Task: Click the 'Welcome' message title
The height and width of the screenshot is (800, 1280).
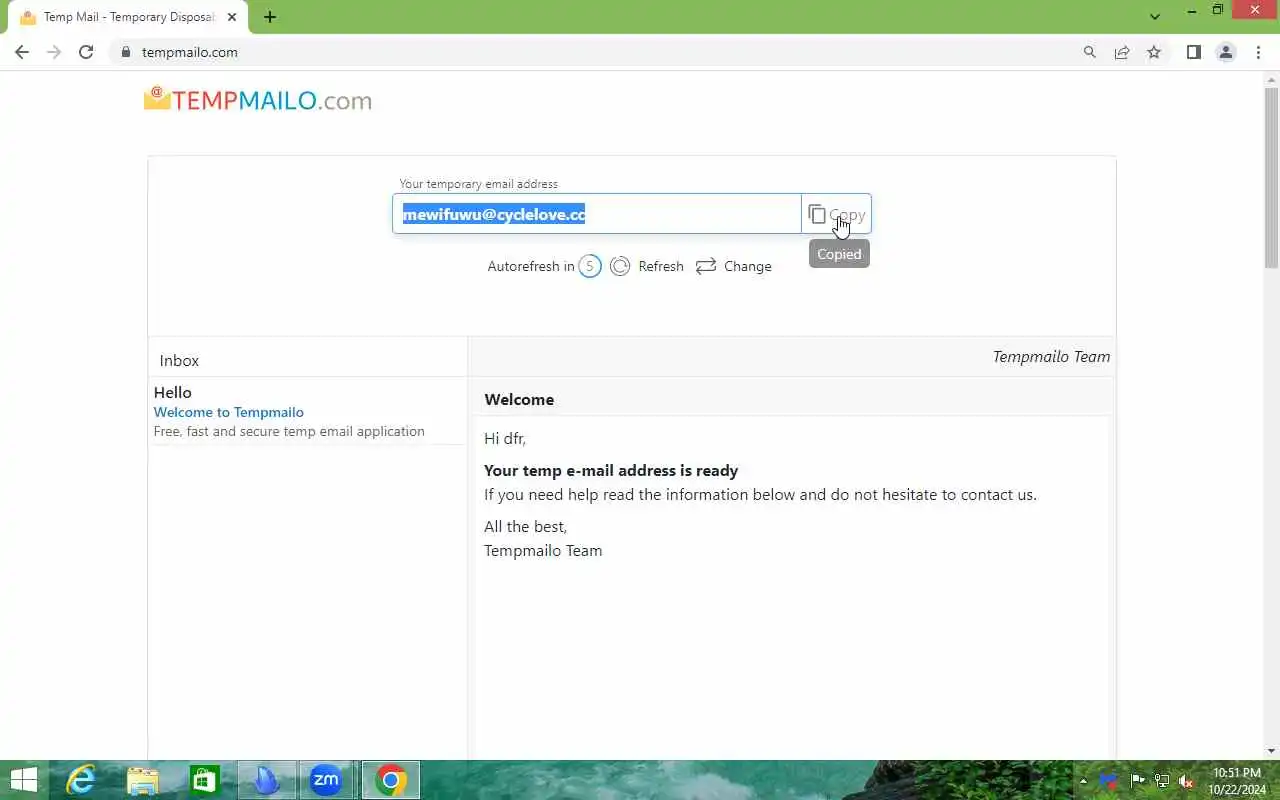Action: (519, 399)
